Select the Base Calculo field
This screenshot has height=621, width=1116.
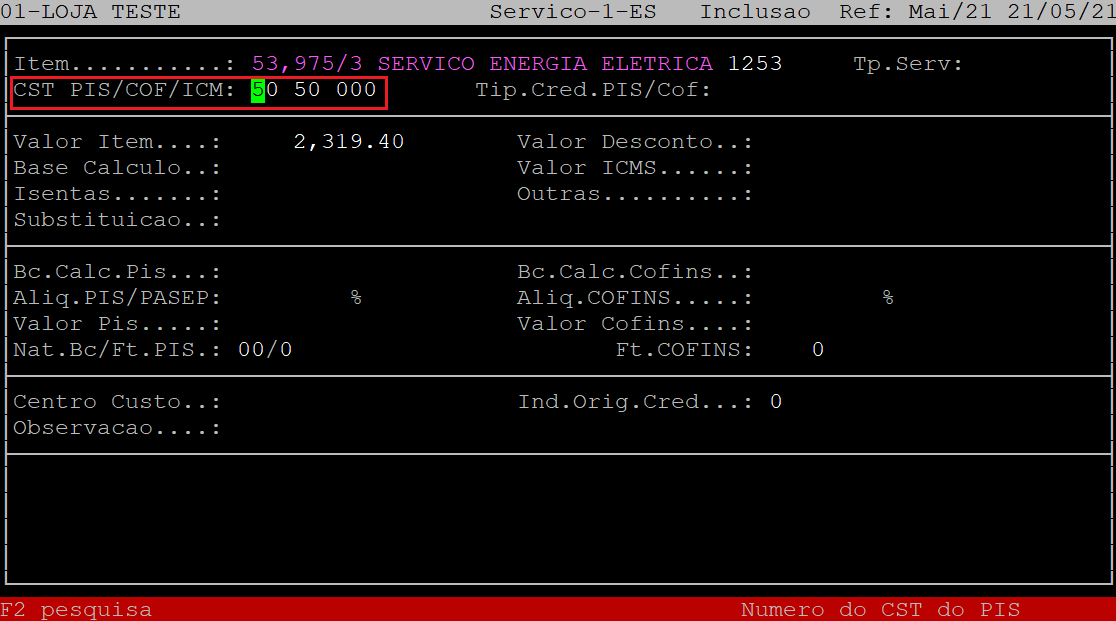click(x=300, y=168)
